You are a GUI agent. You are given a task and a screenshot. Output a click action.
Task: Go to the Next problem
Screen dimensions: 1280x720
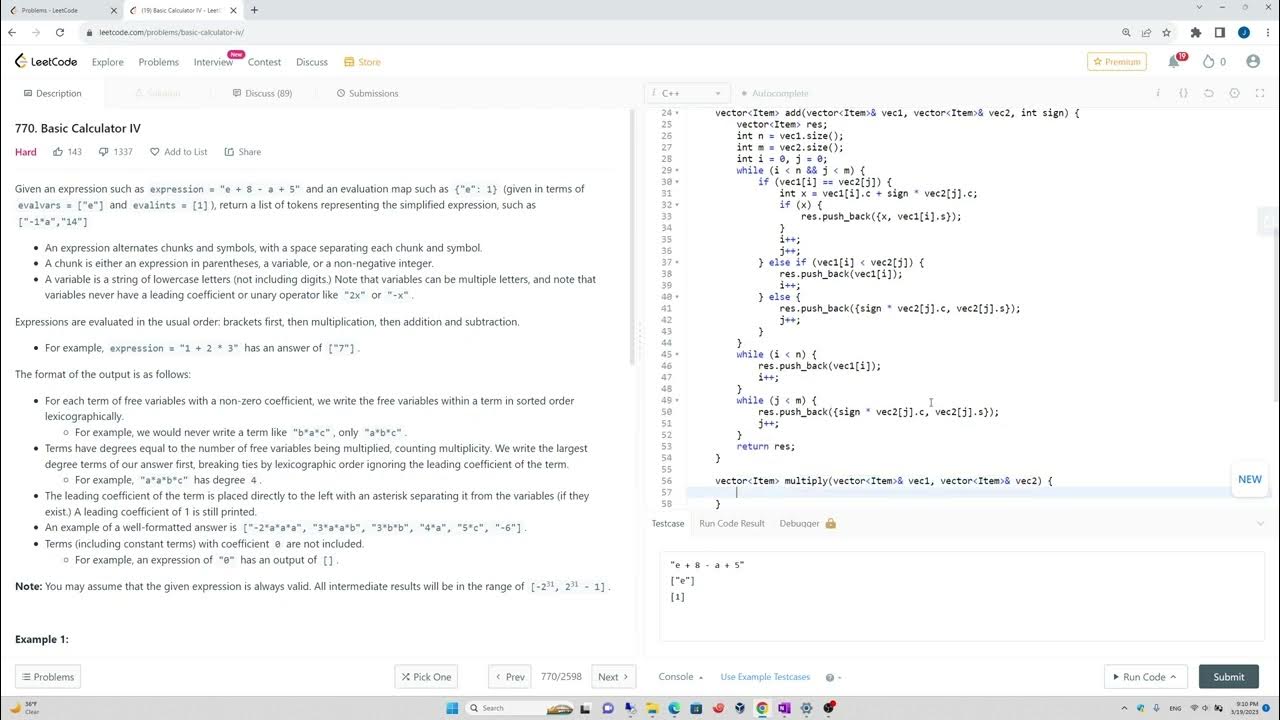pos(614,677)
